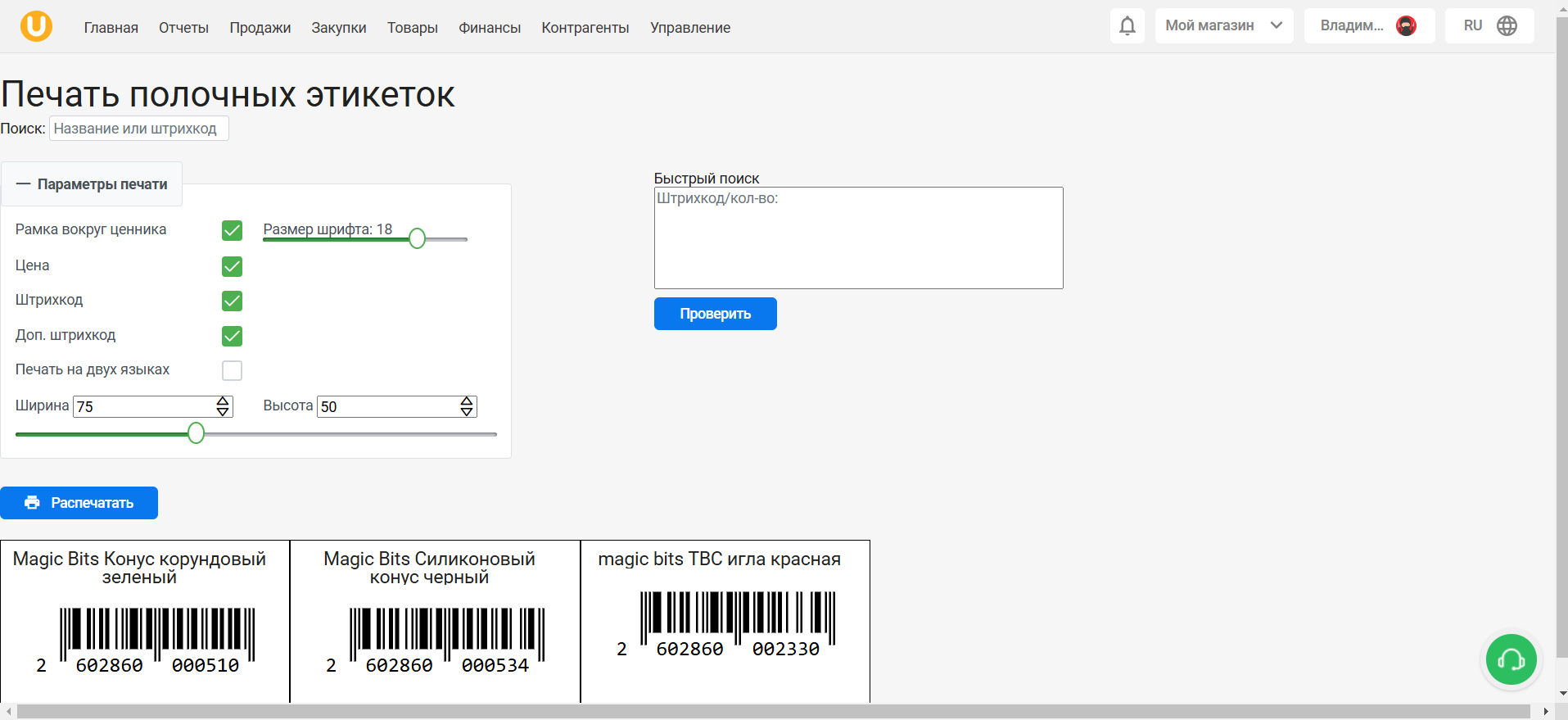The width and height of the screenshot is (1568, 720).
Task: Open the green support headset chat
Action: (x=1511, y=659)
